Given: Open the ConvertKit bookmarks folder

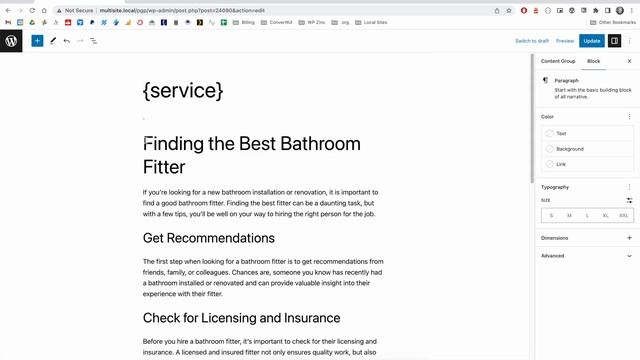Looking at the screenshot, I should pos(277,22).
